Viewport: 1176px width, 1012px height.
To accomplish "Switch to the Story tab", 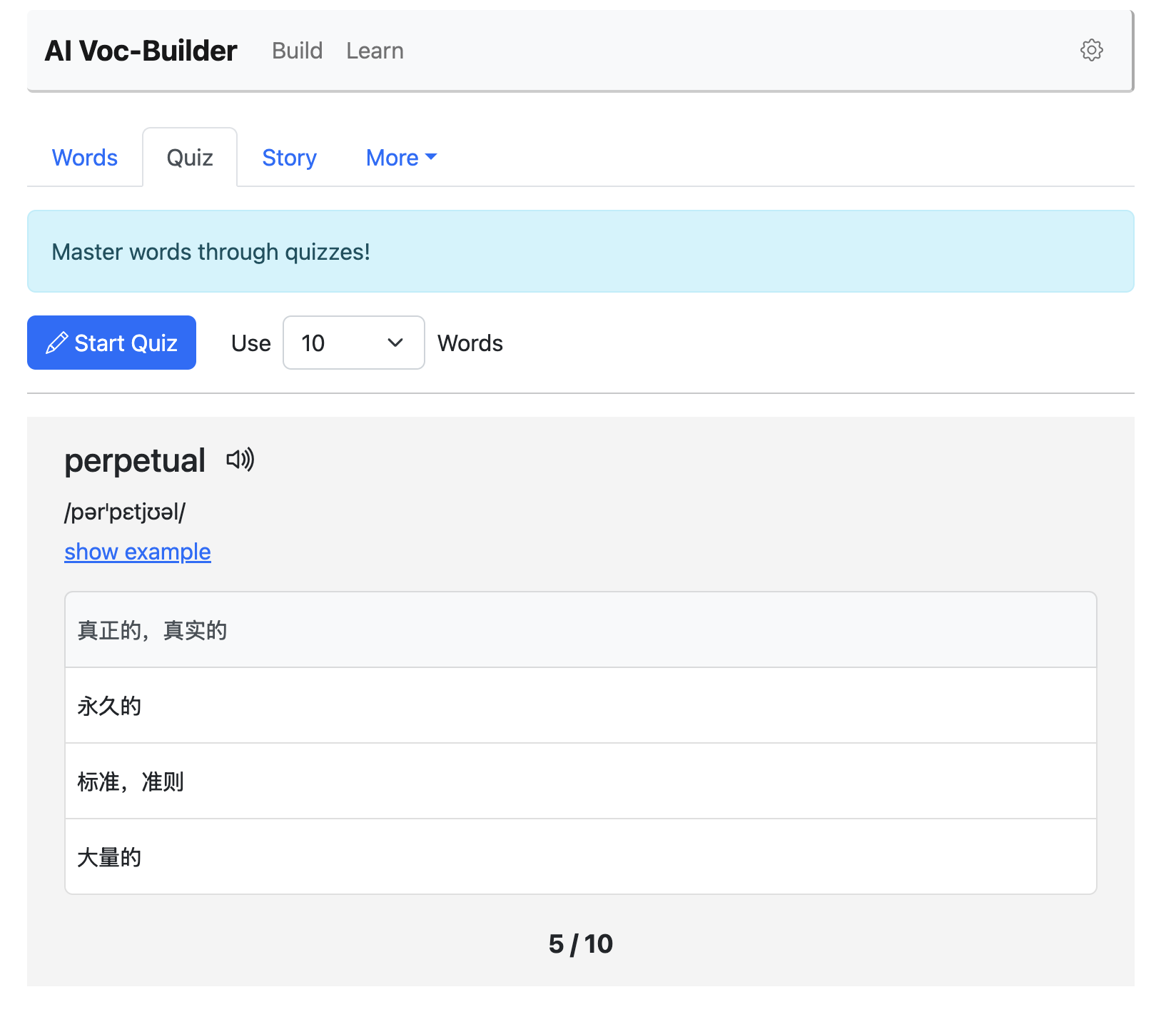I will pos(289,157).
